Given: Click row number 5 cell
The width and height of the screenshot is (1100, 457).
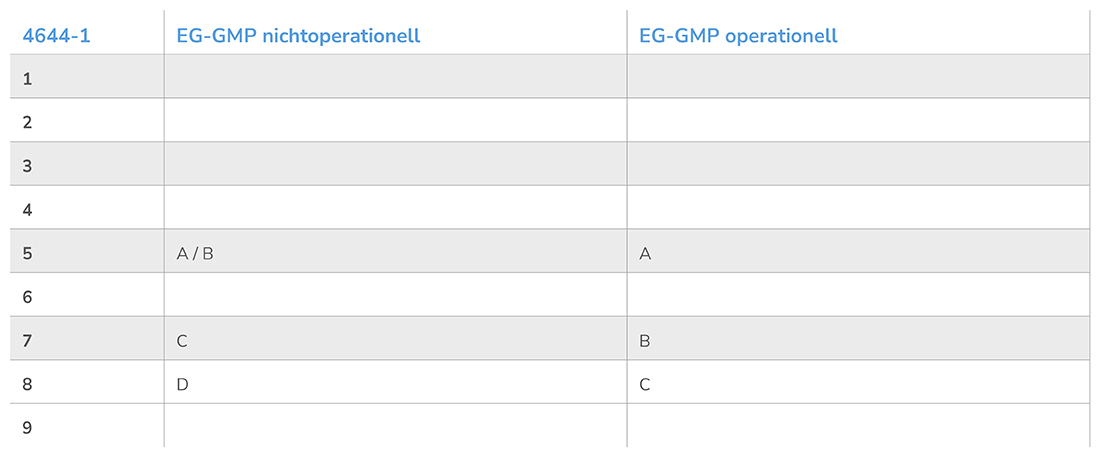Looking at the screenshot, I should click(x=27, y=254).
